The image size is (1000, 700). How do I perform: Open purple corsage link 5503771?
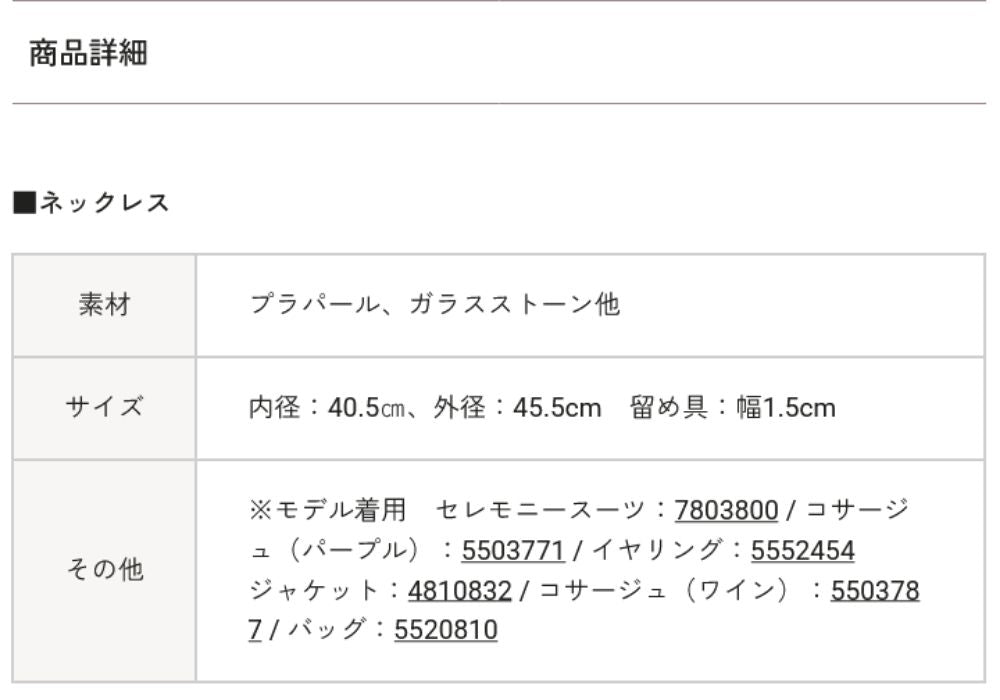coord(513,550)
